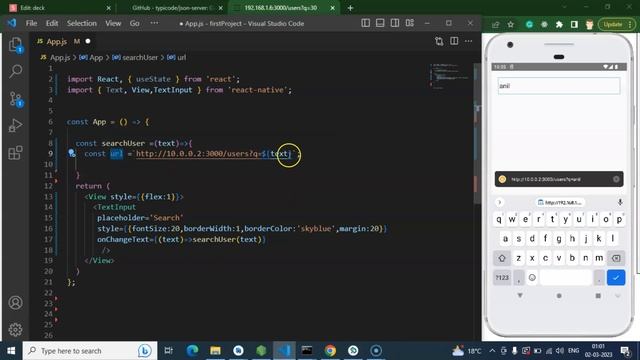Tap Android back navigation triangle
This screenshot has height=360, width=640.
tap(520, 295)
